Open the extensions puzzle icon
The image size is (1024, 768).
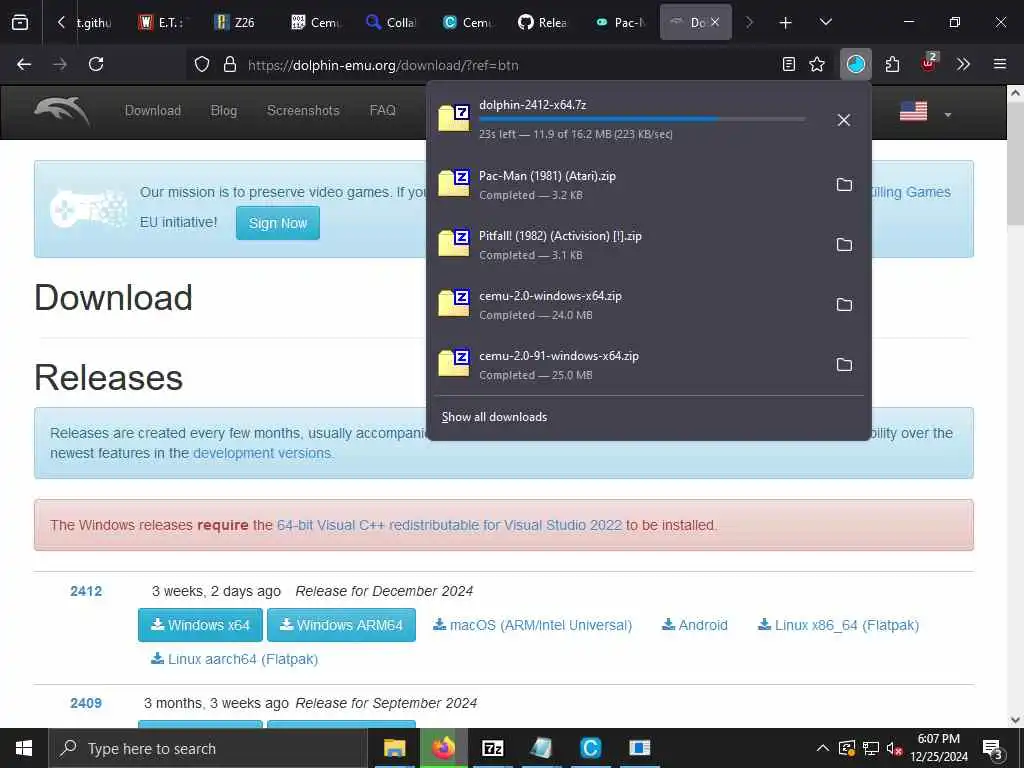tap(892, 64)
